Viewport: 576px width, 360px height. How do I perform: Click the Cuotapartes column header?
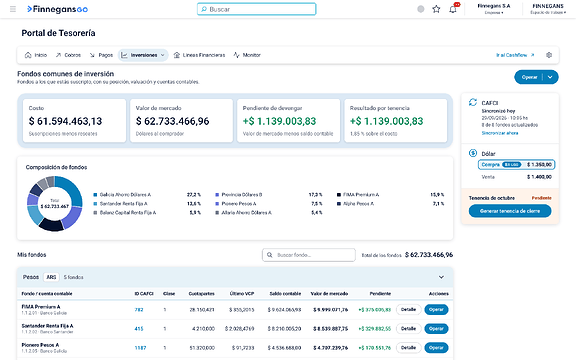(201, 294)
